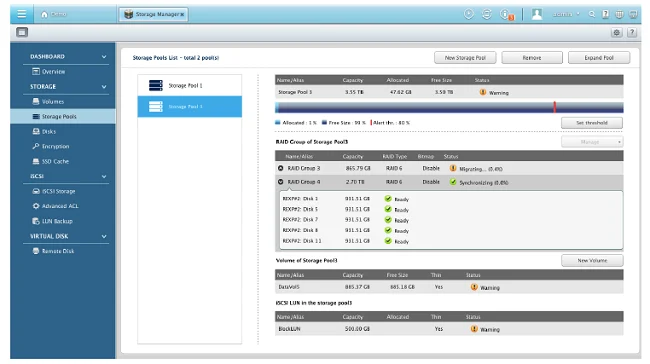Open Volumes in the sidebar
This screenshot has width=650, height=364.
point(53,101)
